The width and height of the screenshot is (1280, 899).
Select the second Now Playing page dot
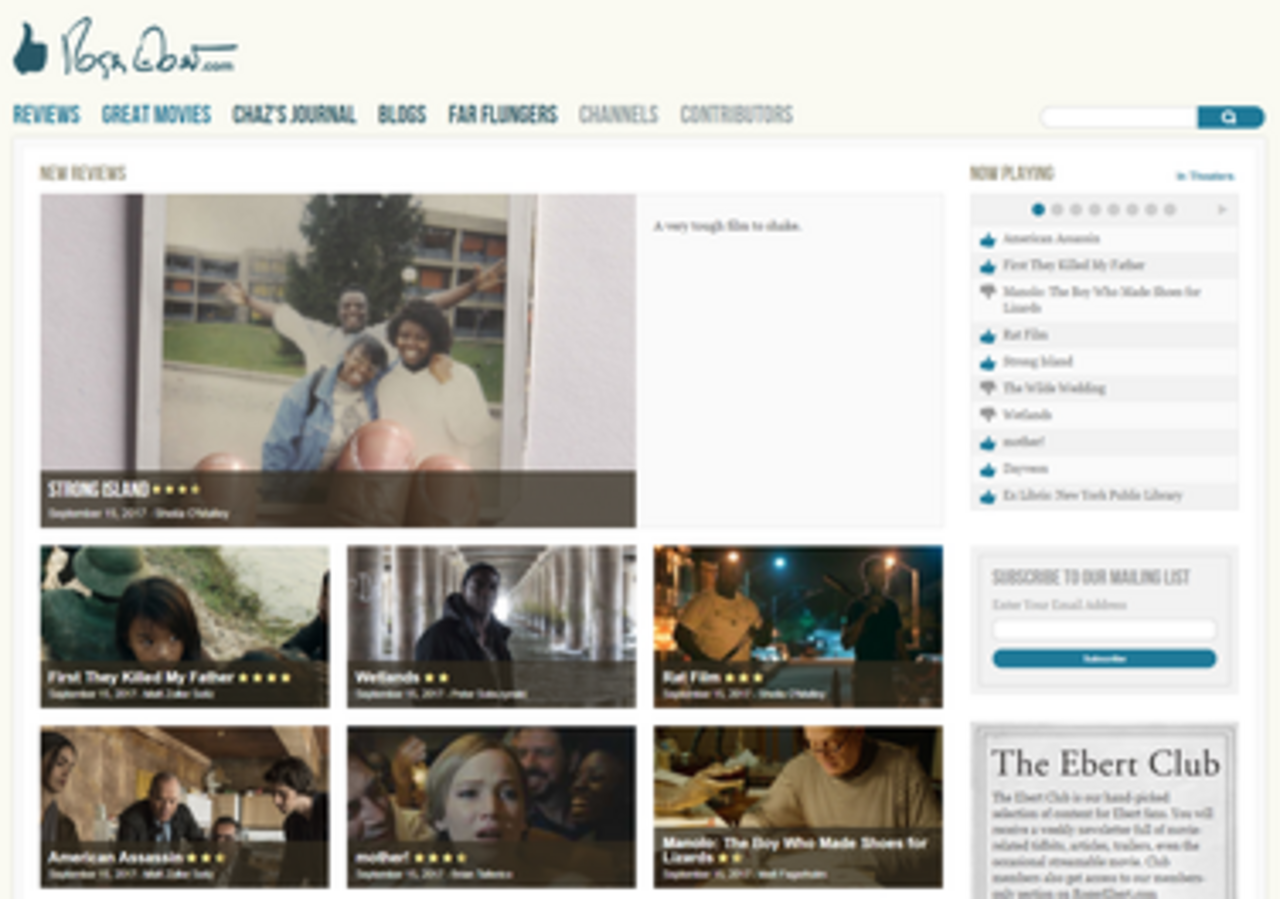click(x=1057, y=210)
